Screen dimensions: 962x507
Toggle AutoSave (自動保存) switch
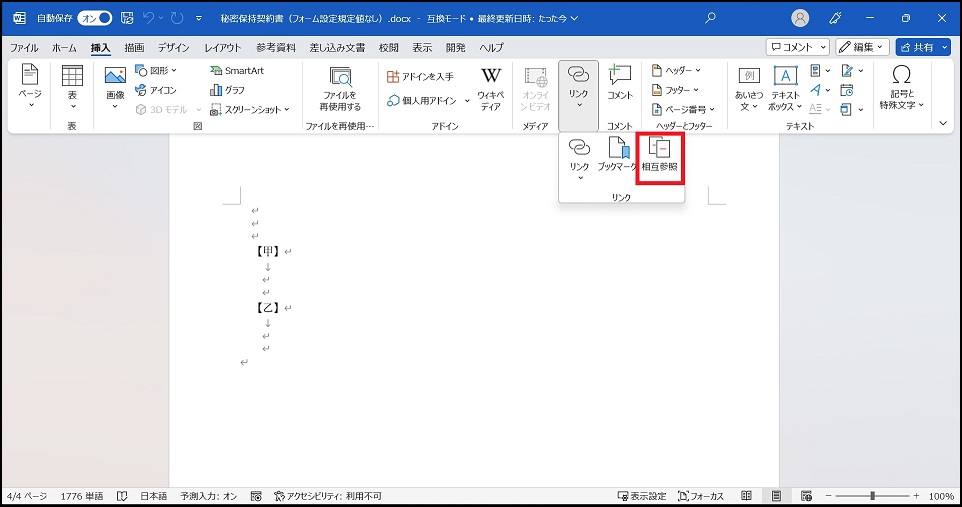[95, 18]
